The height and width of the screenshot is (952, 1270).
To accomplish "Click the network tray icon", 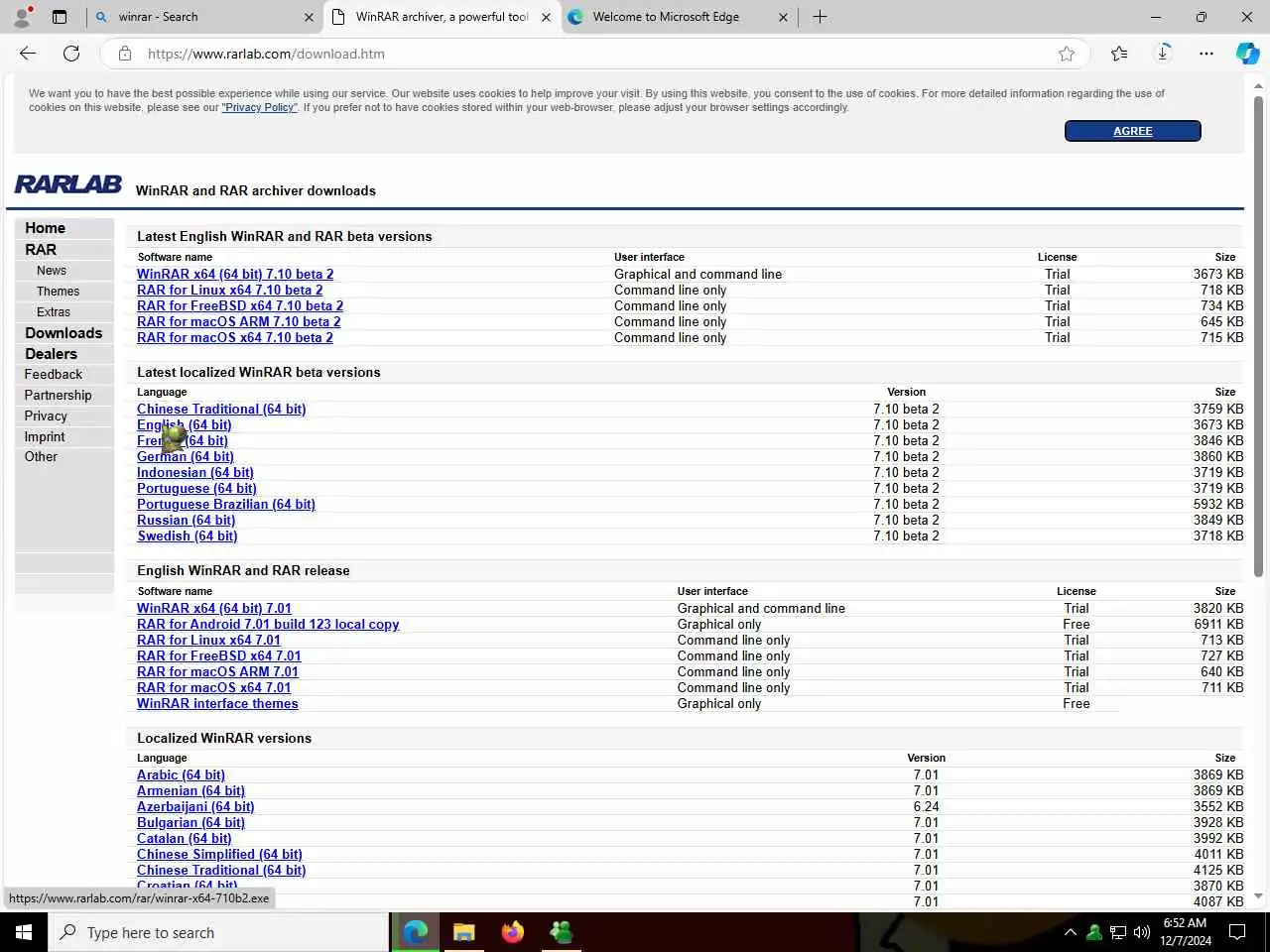I will 1118,932.
